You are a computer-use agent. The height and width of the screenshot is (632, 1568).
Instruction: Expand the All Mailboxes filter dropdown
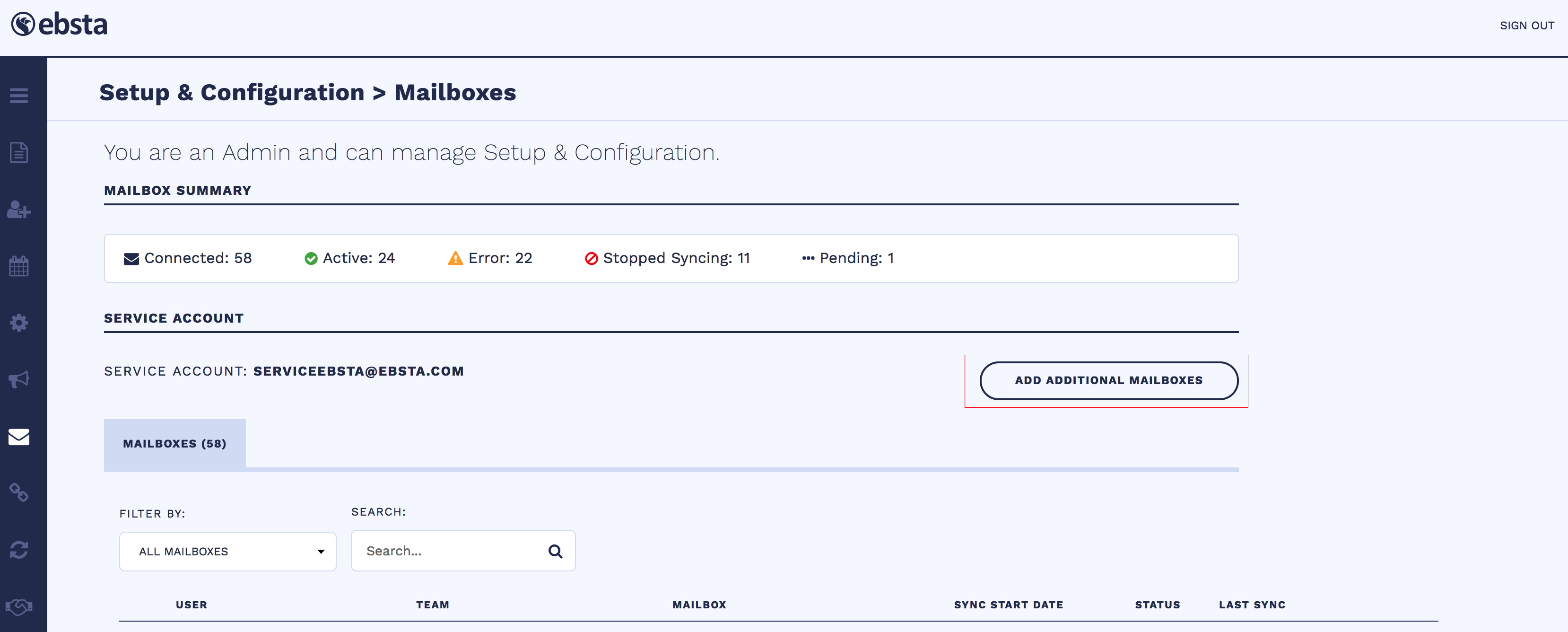pos(227,552)
